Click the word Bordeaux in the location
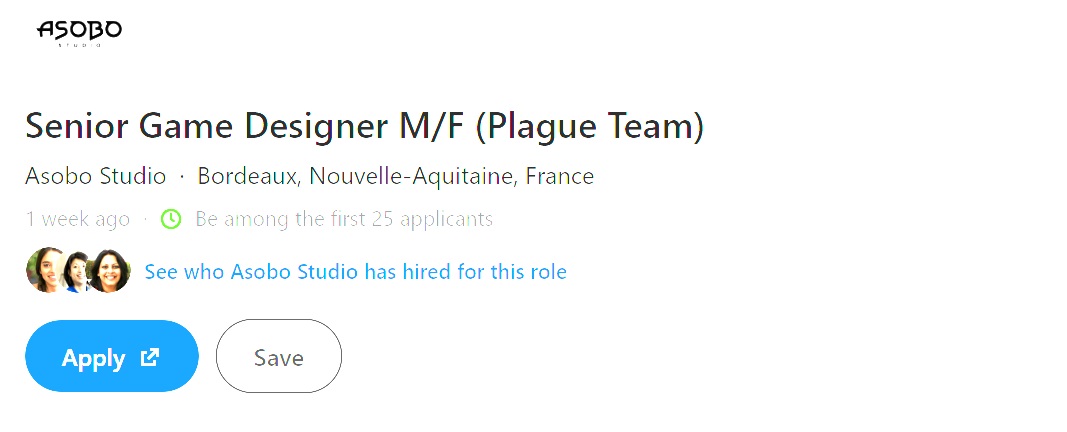Viewport: 1067px width, 432px height. pyautogui.click(x=248, y=177)
